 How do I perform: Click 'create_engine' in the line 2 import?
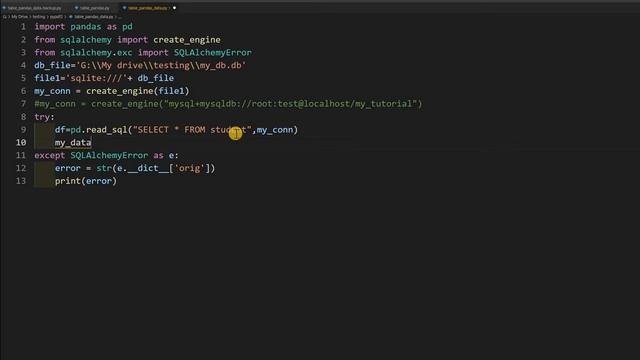pyautogui.click(x=187, y=40)
